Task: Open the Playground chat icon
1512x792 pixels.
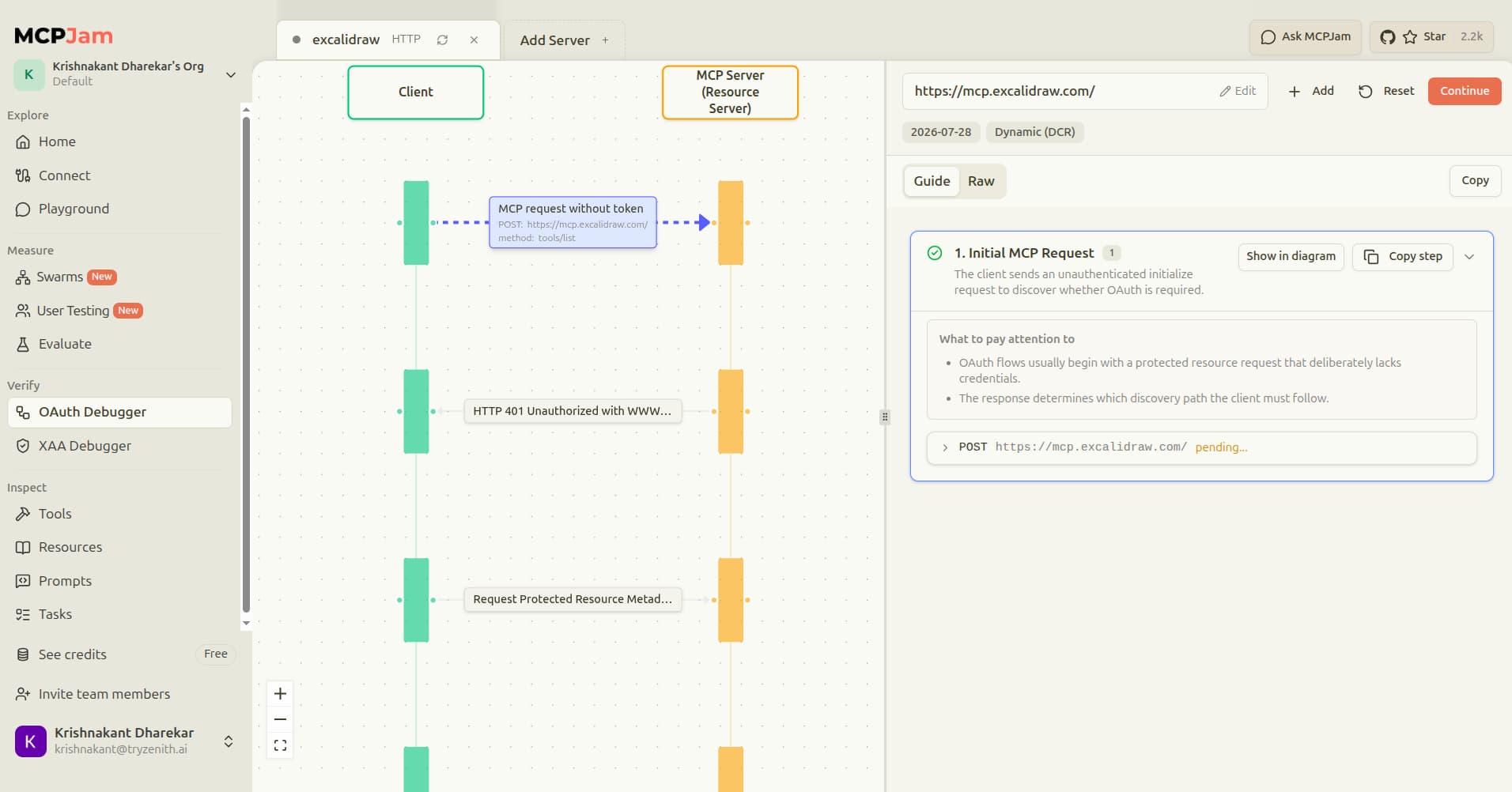Action: point(23,209)
